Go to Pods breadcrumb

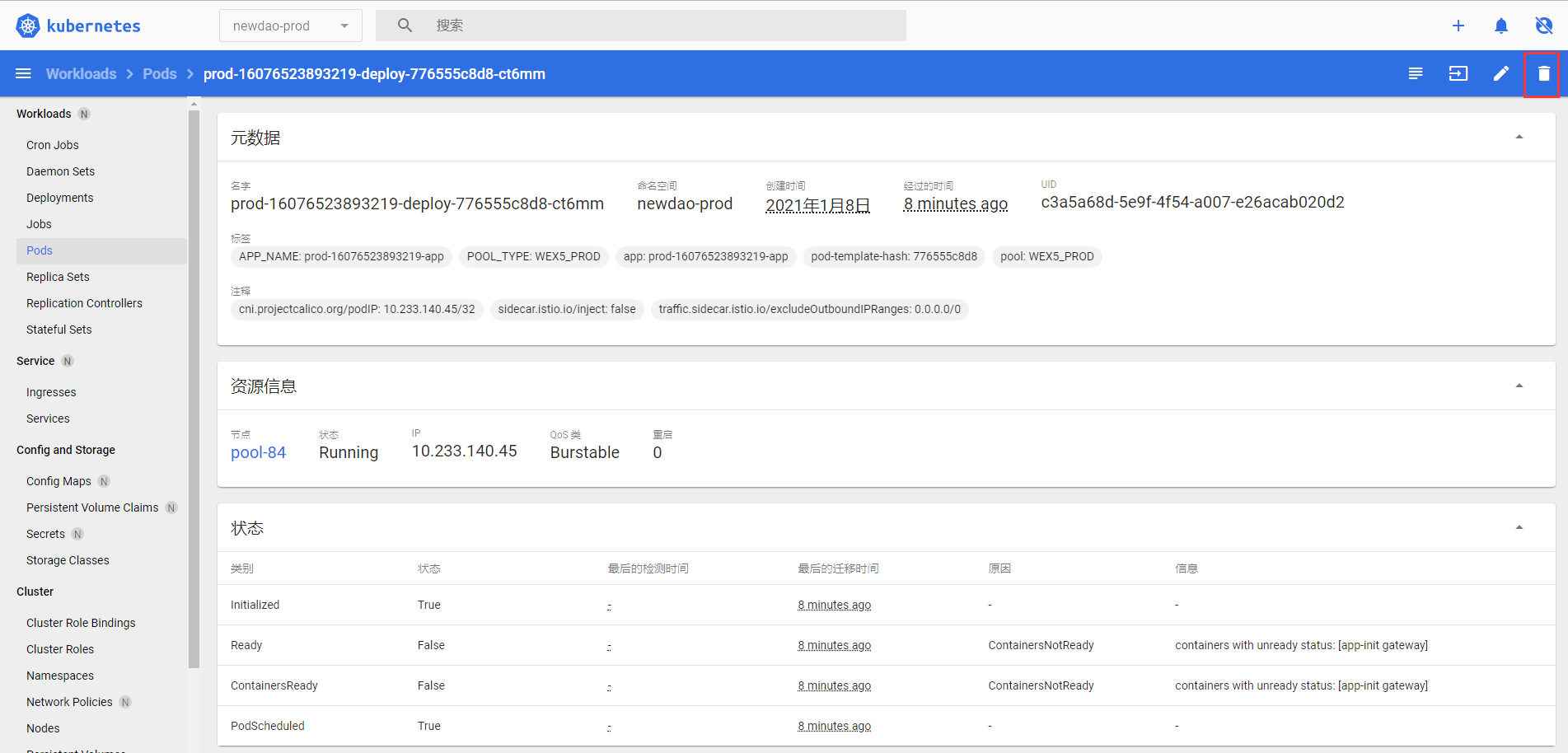160,73
